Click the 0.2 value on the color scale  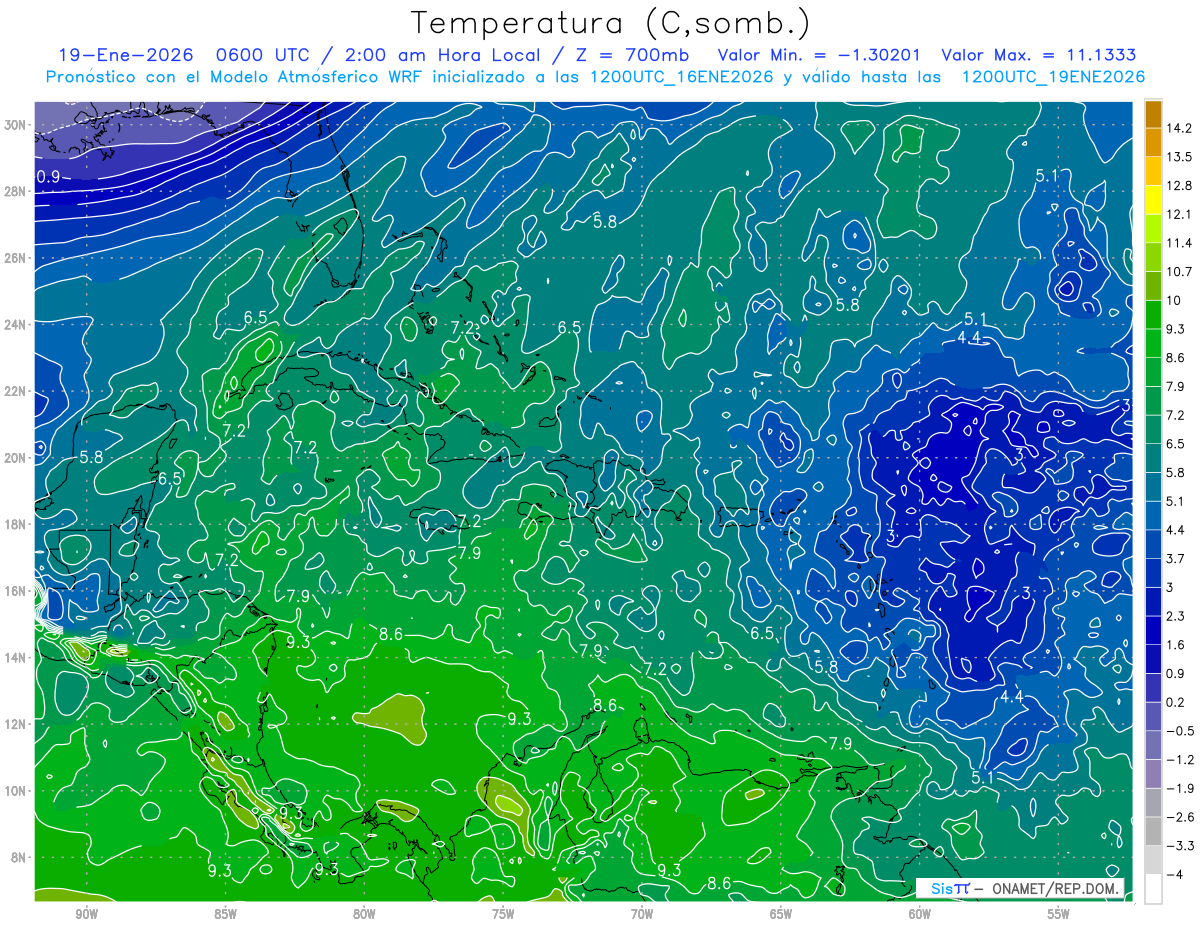(x=1175, y=701)
